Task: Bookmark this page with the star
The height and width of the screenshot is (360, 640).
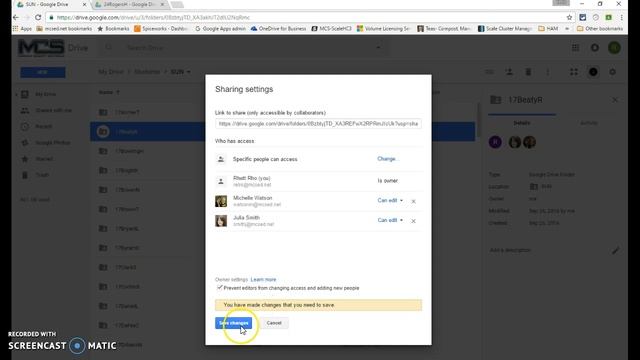Action: [569, 18]
